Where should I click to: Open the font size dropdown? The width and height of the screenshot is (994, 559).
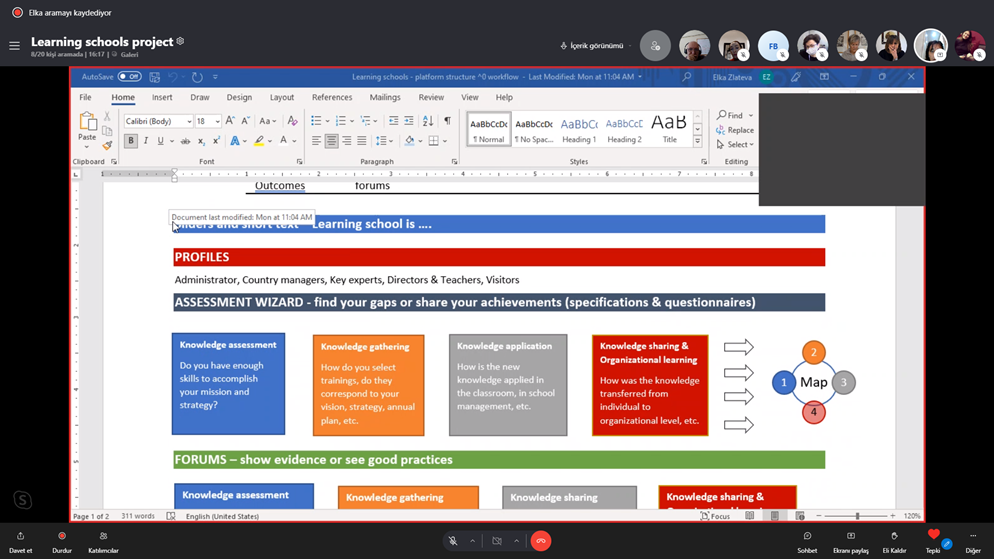(217, 121)
